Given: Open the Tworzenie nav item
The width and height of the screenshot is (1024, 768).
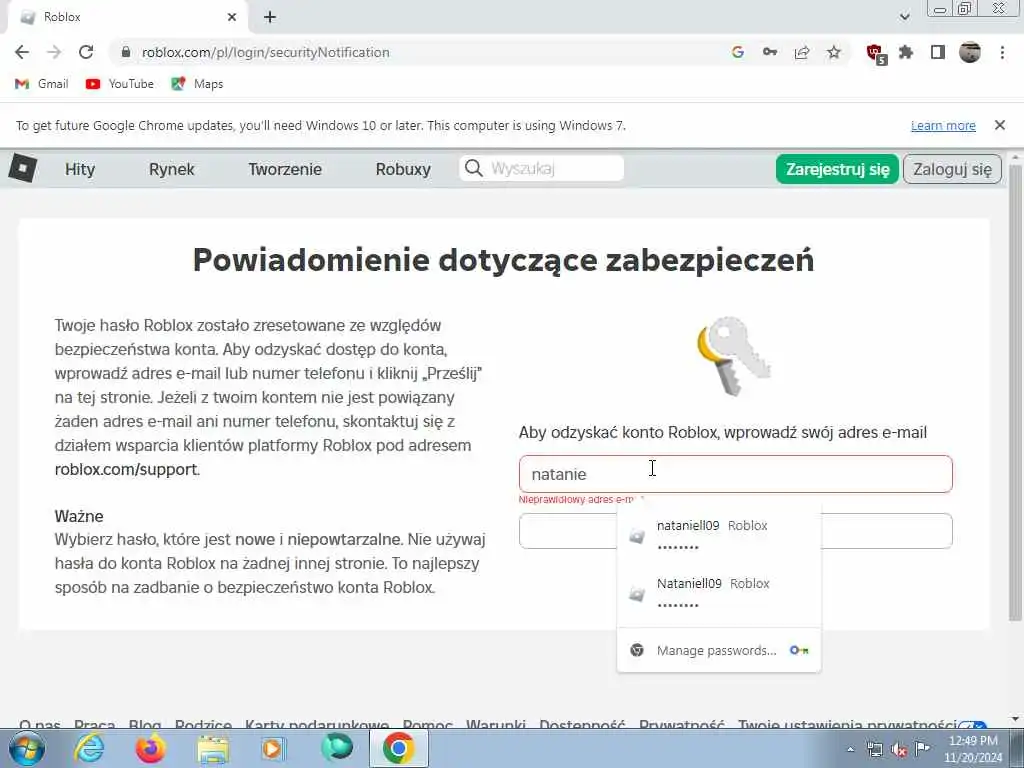Looking at the screenshot, I should (285, 169).
